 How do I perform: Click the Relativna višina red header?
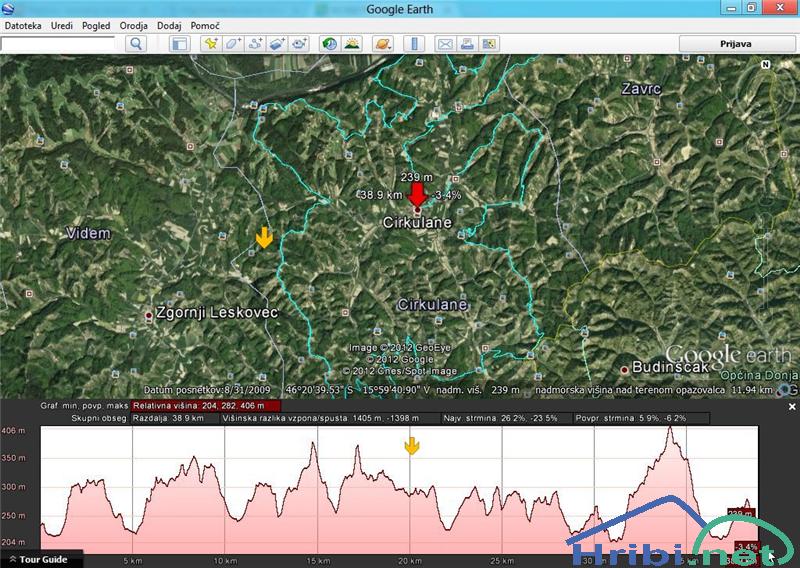pos(205,406)
